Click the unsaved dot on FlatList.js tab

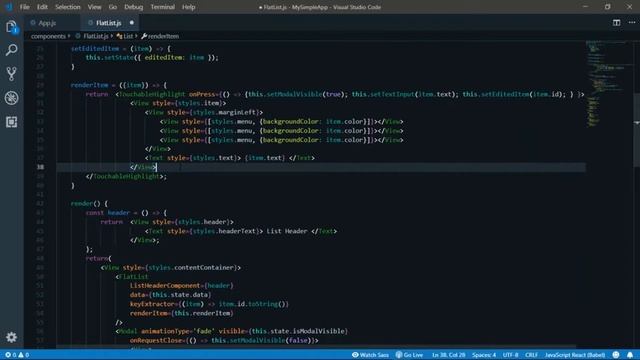tap(132, 23)
